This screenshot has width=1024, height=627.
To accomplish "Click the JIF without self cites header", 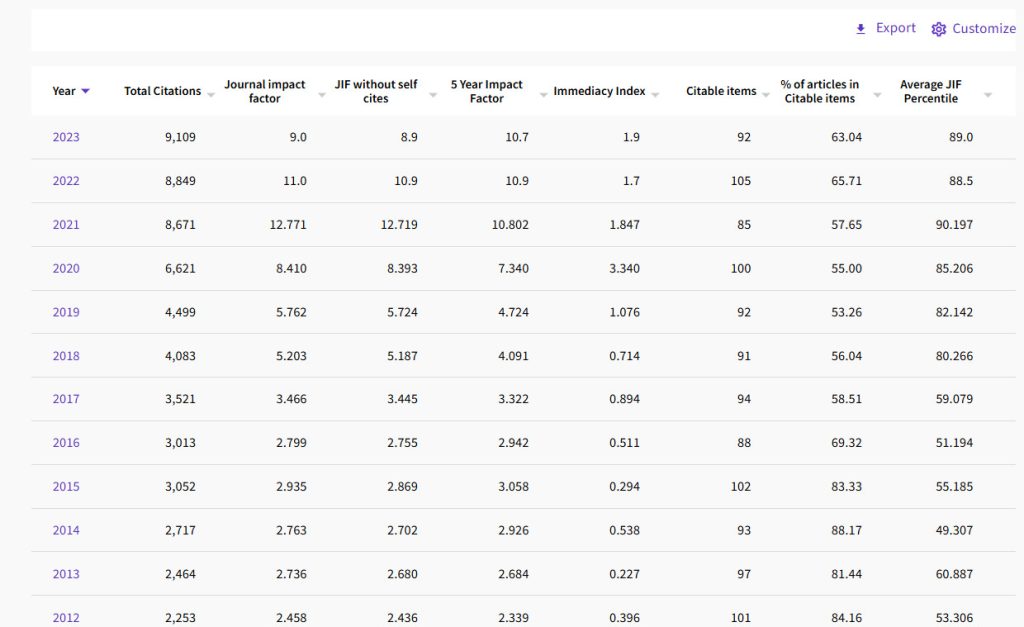I will (376, 91).
